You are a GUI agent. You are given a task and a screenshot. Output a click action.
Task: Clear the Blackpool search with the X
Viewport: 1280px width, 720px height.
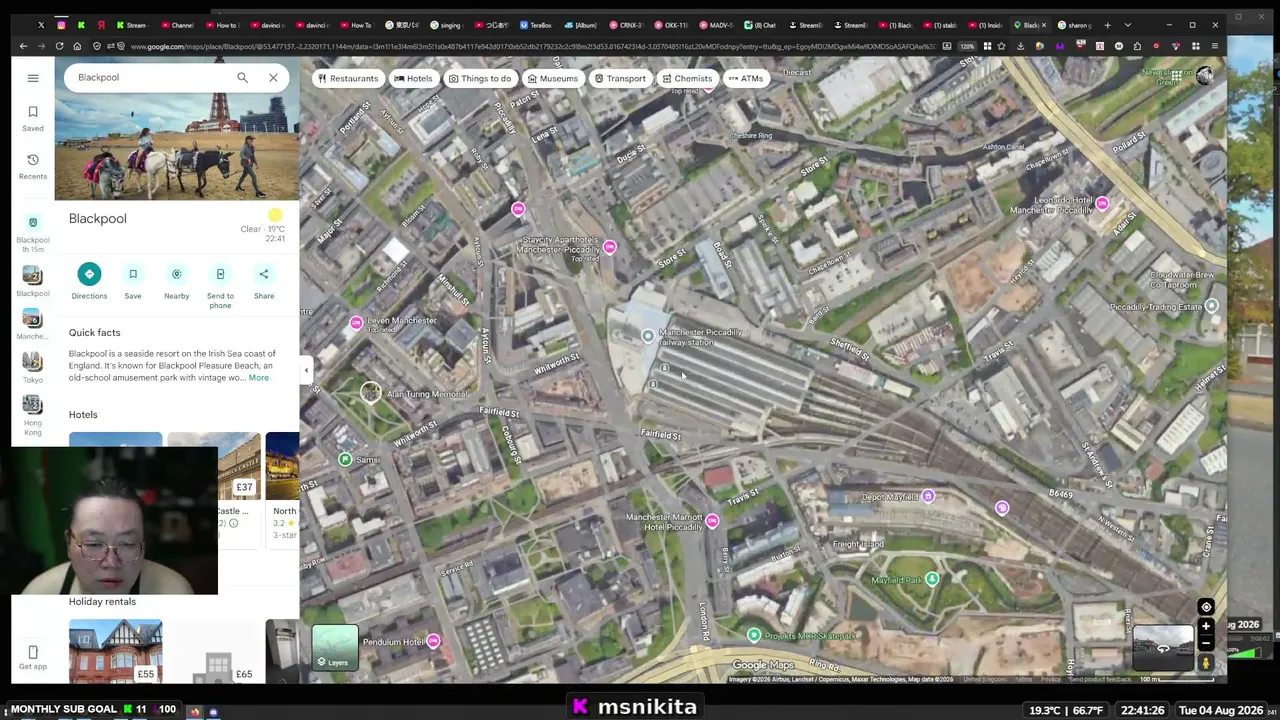[273, 77]
